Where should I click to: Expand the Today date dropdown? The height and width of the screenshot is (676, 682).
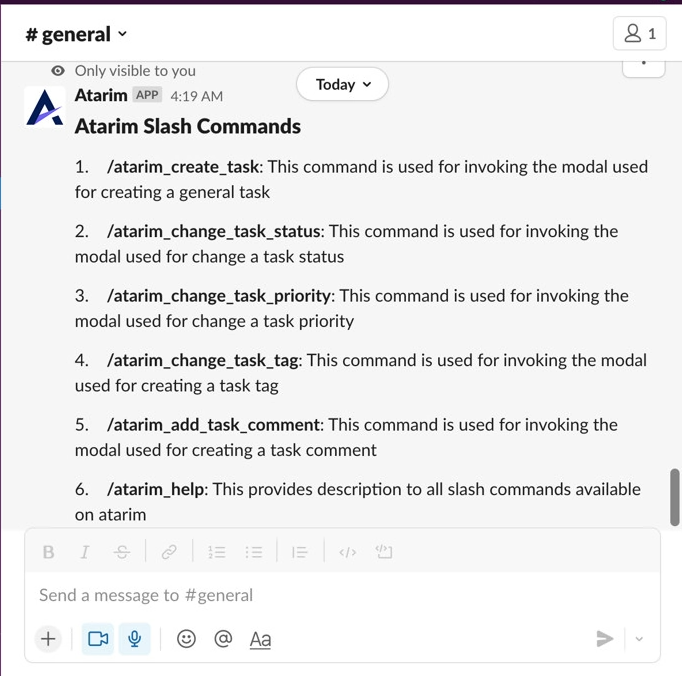343,85
